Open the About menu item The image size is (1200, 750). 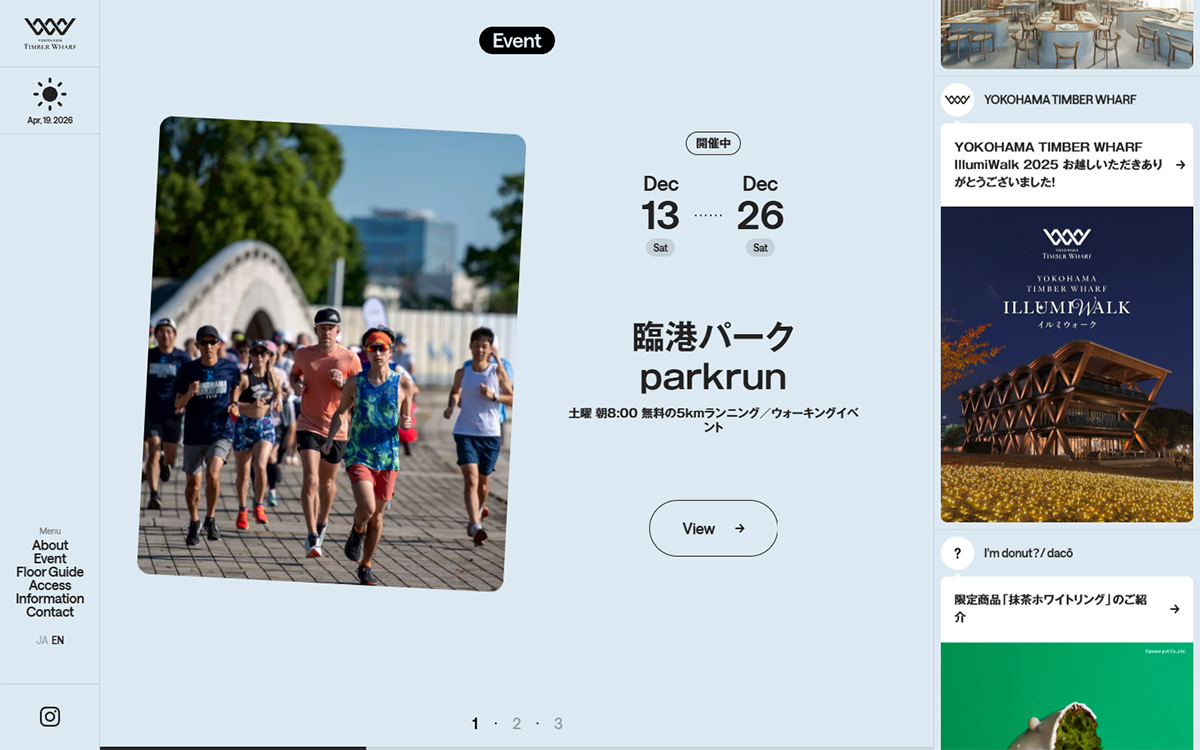point(50,546)
